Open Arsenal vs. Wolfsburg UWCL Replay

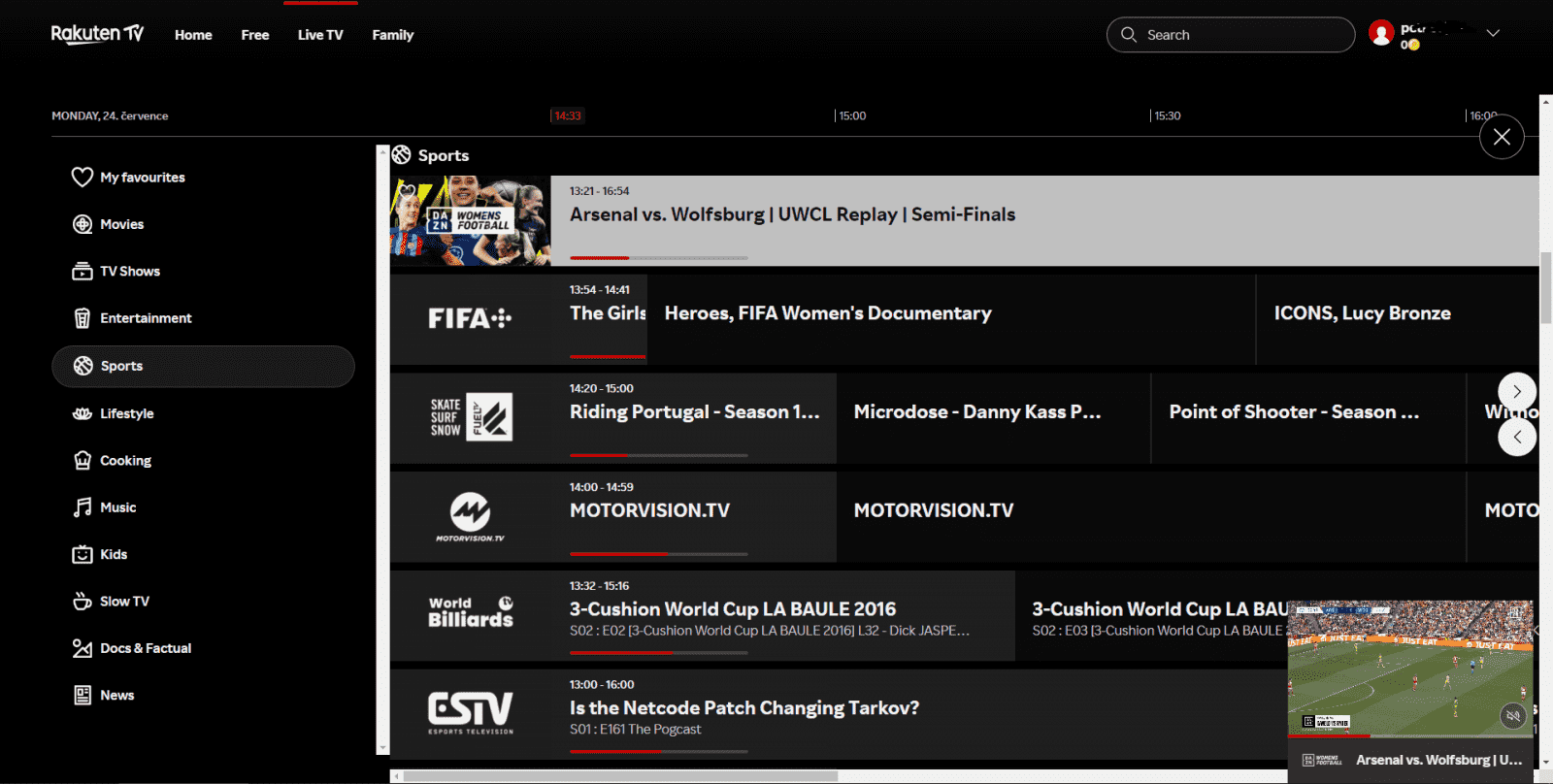point(1044,220)
